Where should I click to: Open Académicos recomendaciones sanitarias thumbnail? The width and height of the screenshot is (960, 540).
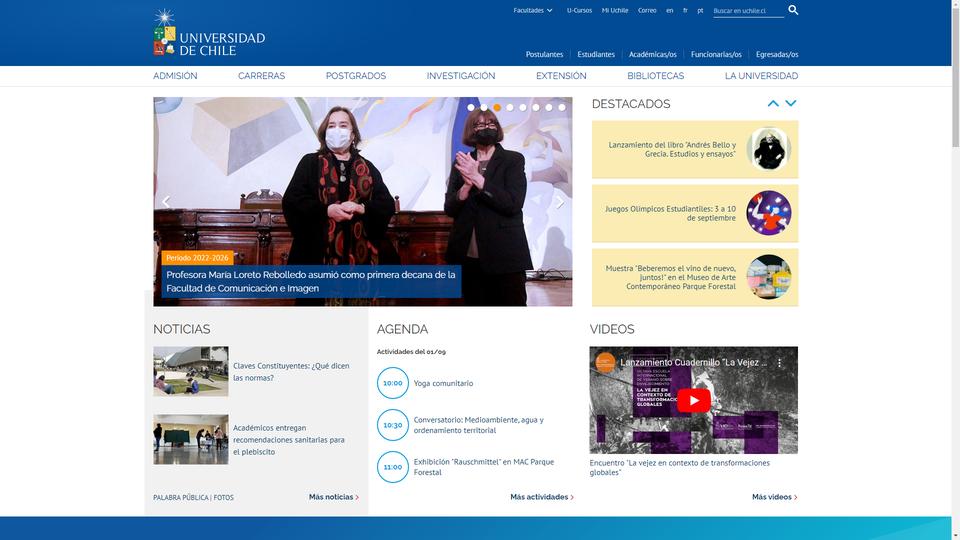190,439
